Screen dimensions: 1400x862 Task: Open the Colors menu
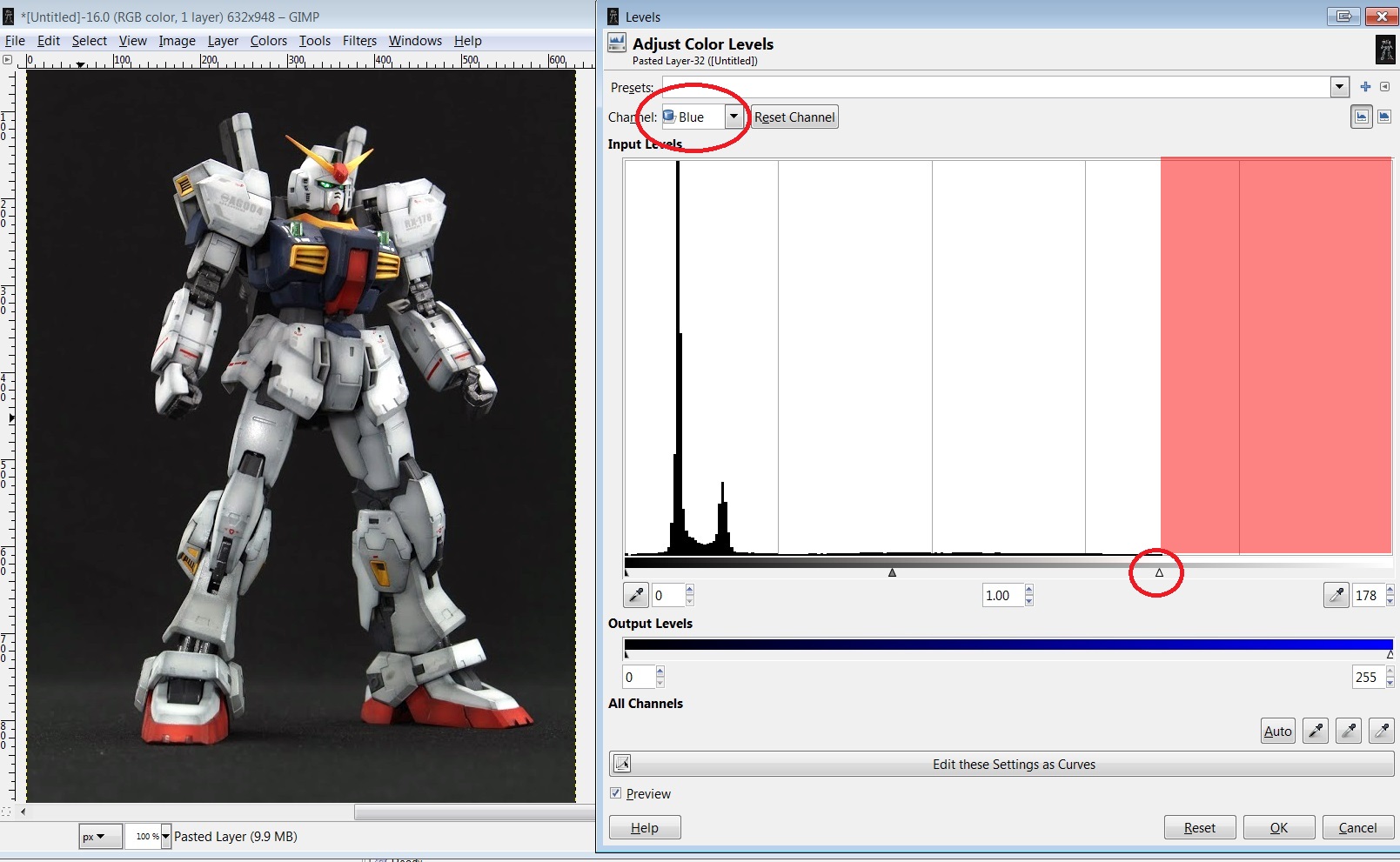(268, 41)
